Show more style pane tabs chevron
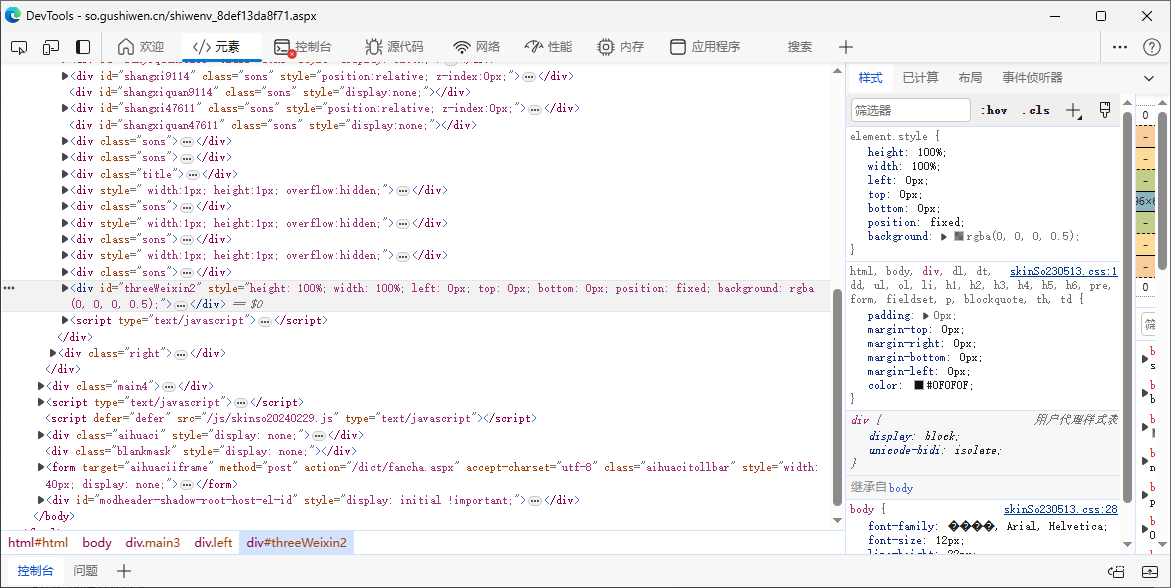This screenshot has width=1171, height=588. tap(1149, 78)
